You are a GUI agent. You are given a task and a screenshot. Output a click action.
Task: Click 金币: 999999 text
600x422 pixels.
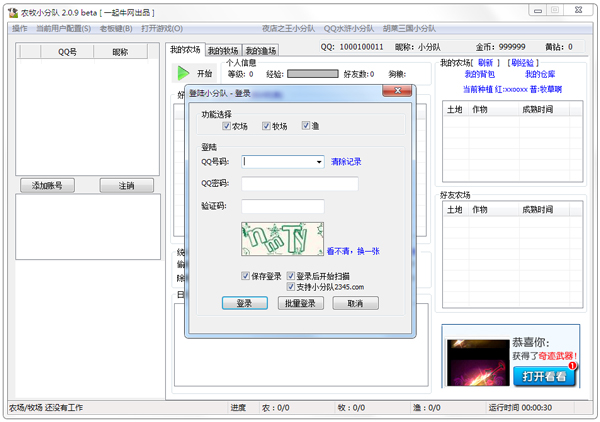point(501,47)
